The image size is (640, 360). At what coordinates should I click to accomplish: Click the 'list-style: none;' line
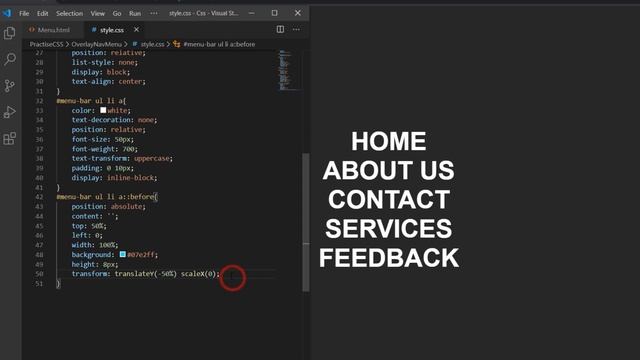(105, 62)
